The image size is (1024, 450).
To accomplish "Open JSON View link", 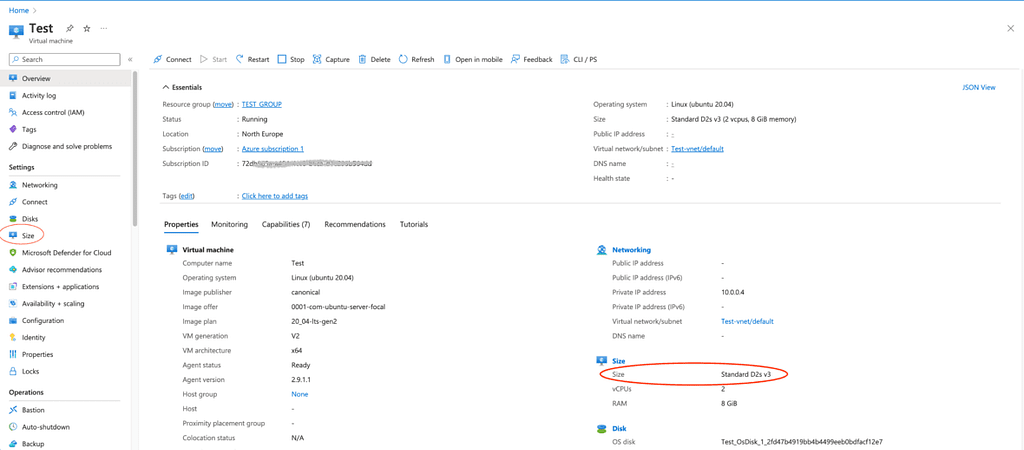I will click(x=978, y=87).
